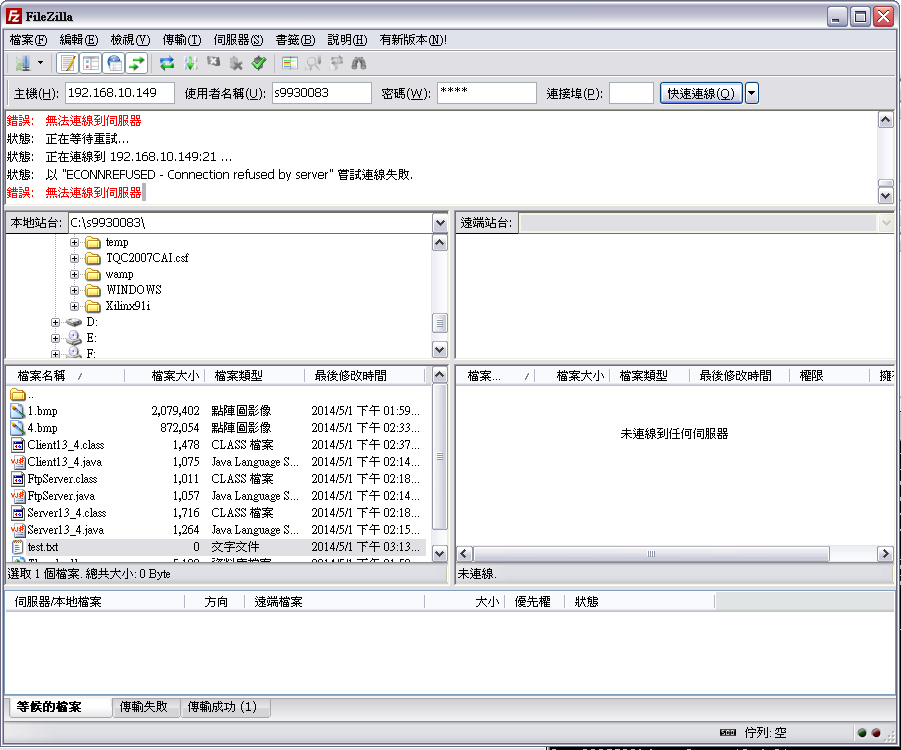
Task: Expand the temp folder node
Action: [x=74, y=243]
